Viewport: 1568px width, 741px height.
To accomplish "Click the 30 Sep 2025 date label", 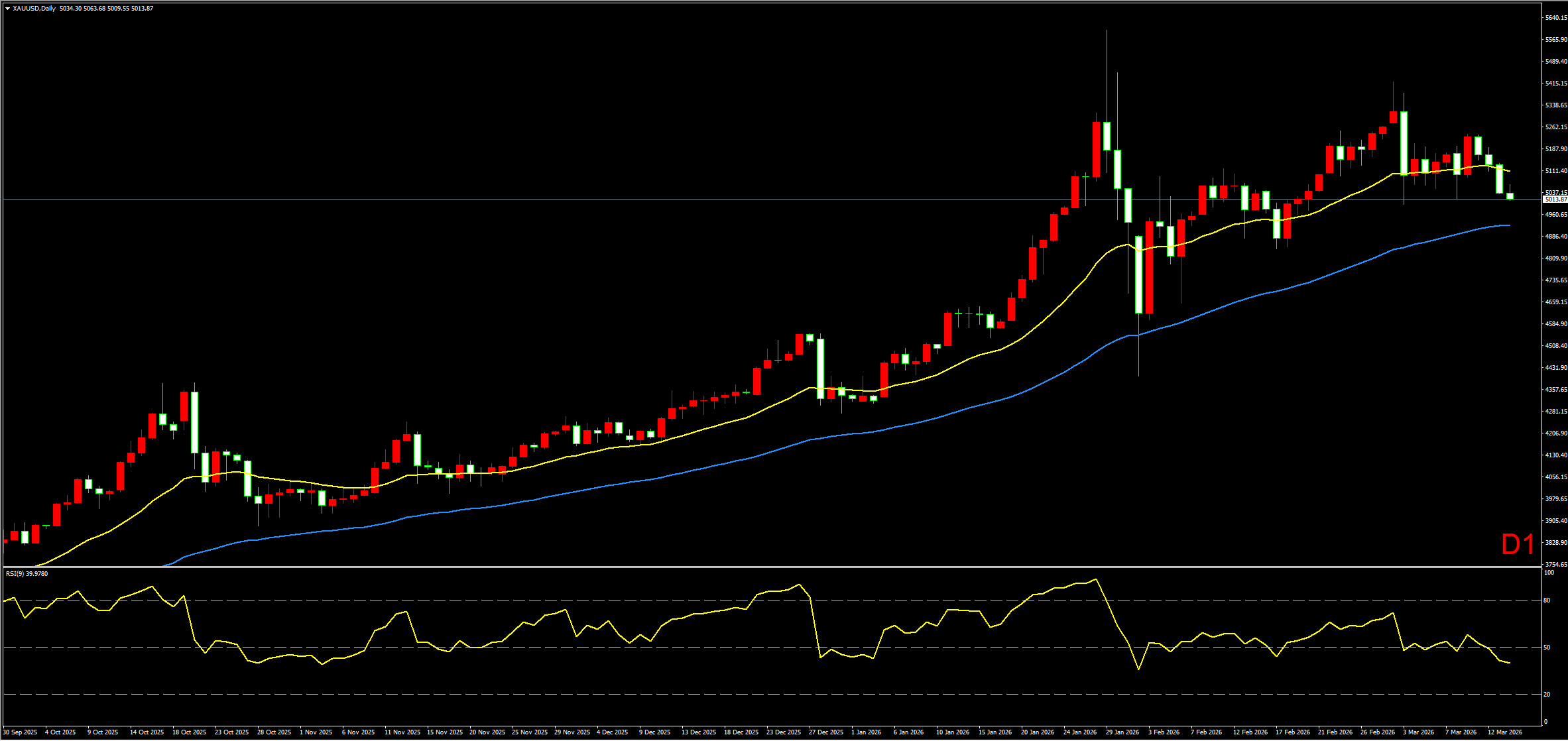I will (x=21, y=732).
